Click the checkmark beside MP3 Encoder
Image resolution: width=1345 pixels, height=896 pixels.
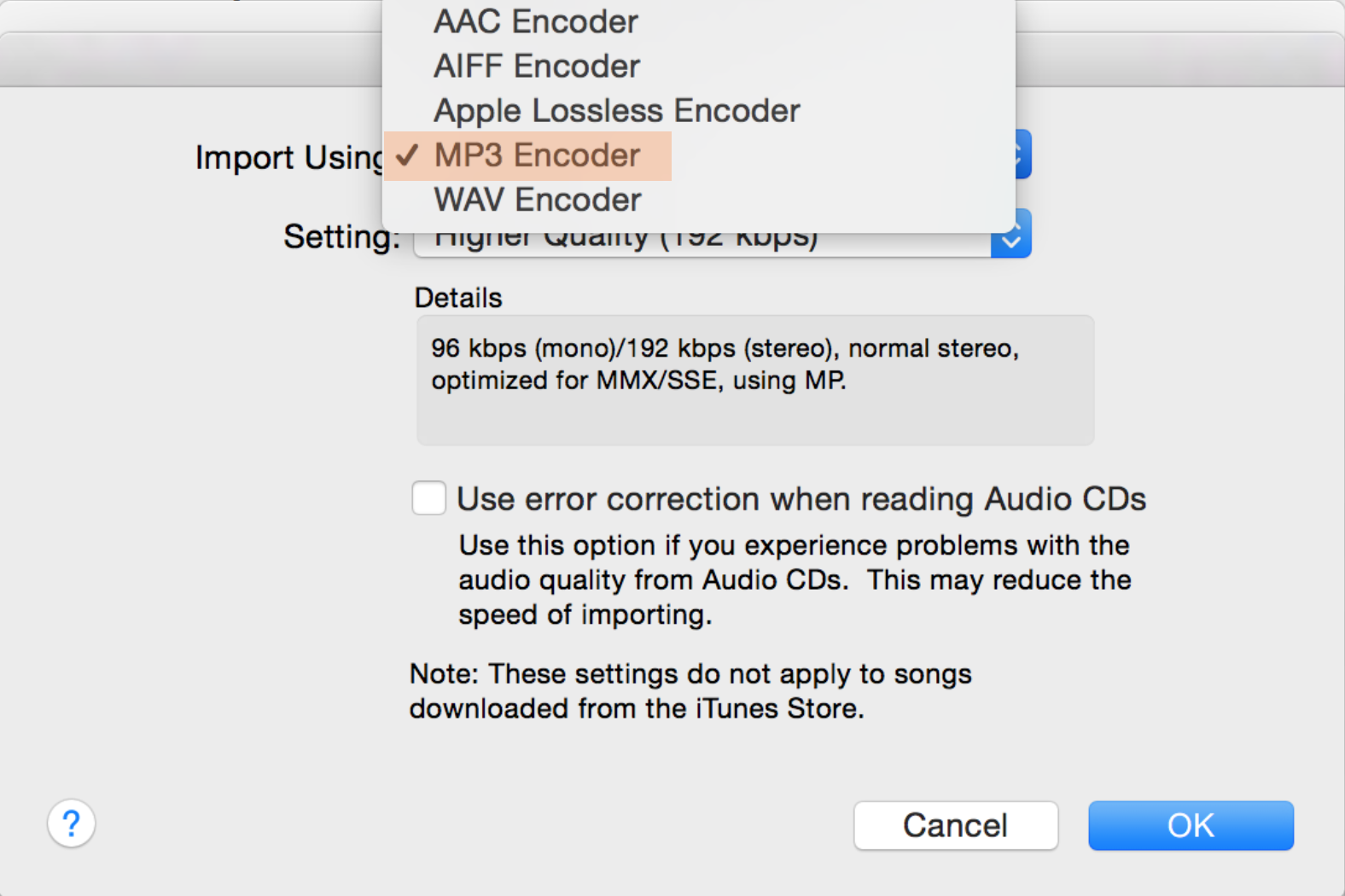(408, 155)
